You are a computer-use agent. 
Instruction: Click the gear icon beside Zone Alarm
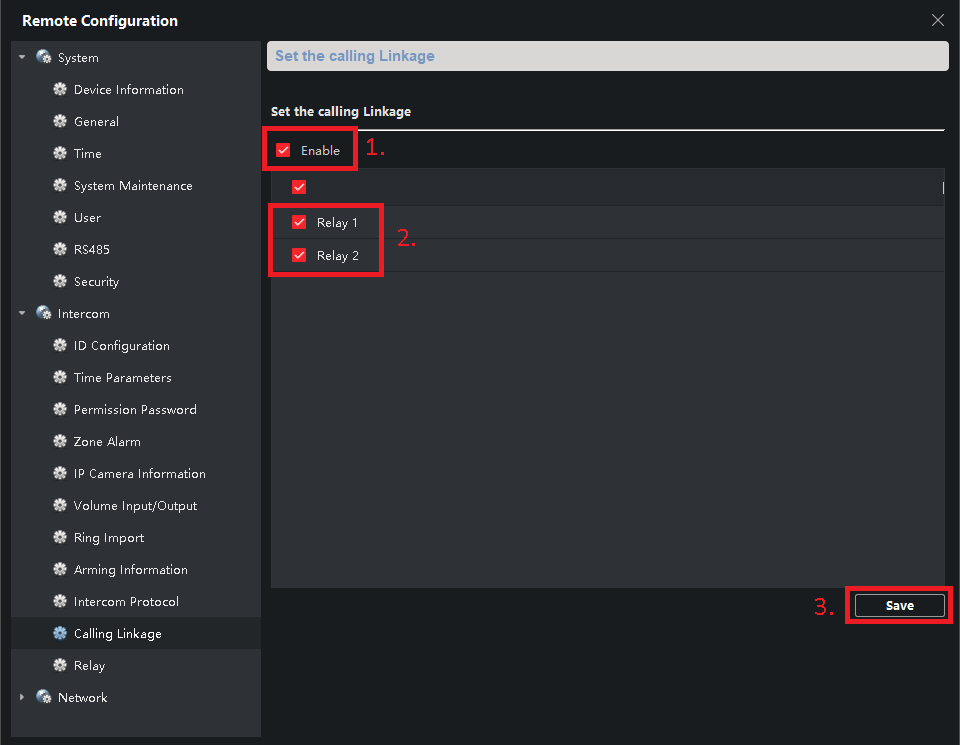[x=60, y=442]
